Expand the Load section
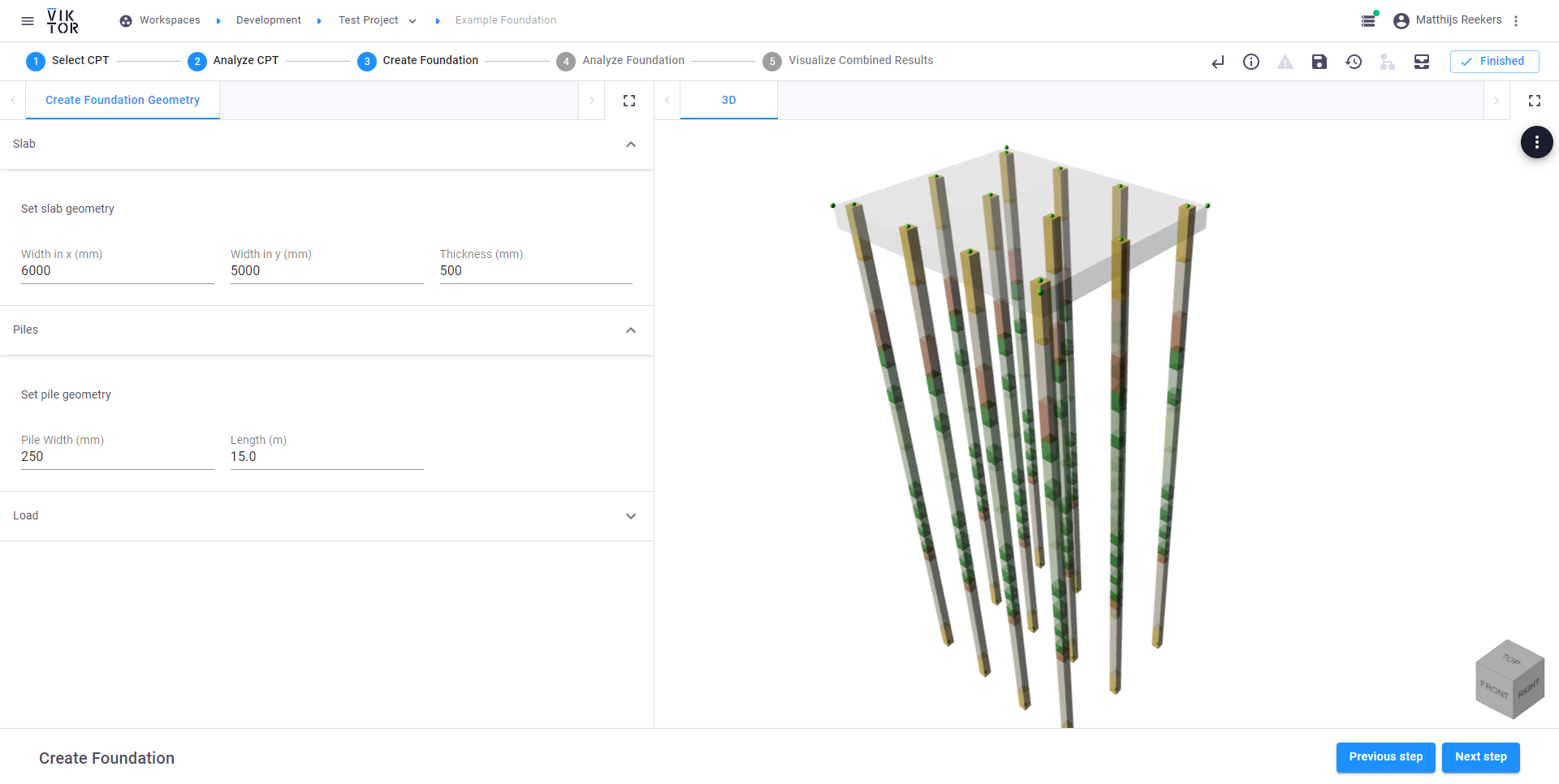This screenshot has width=1559, height=784. pos(631,516)
